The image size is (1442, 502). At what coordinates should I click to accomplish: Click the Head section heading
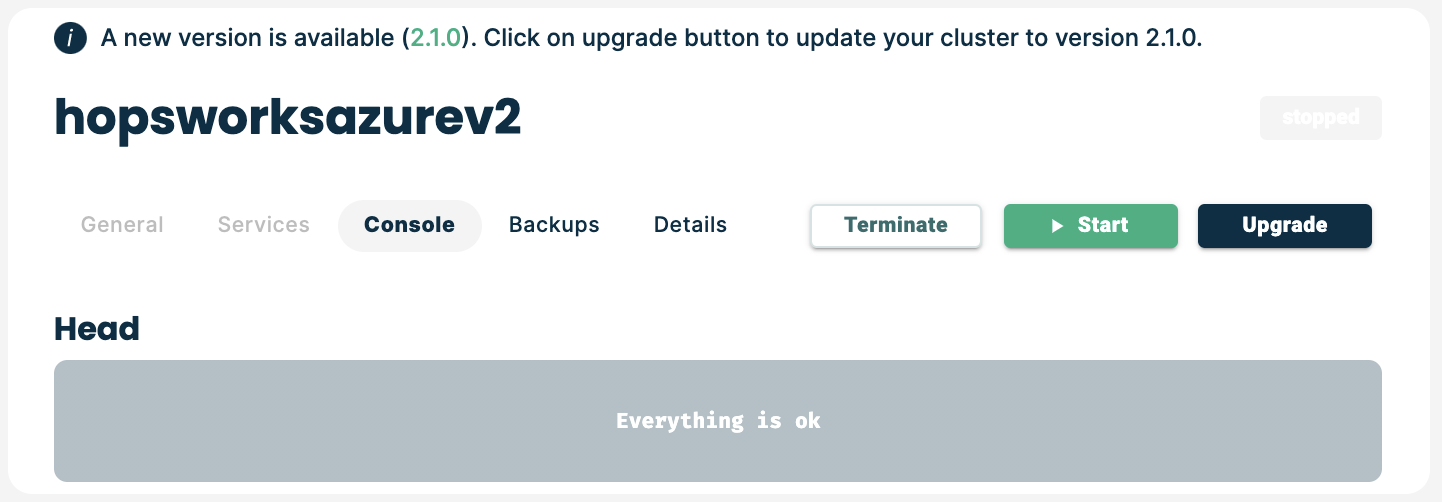pyautogui.click(x=97, y=328)
